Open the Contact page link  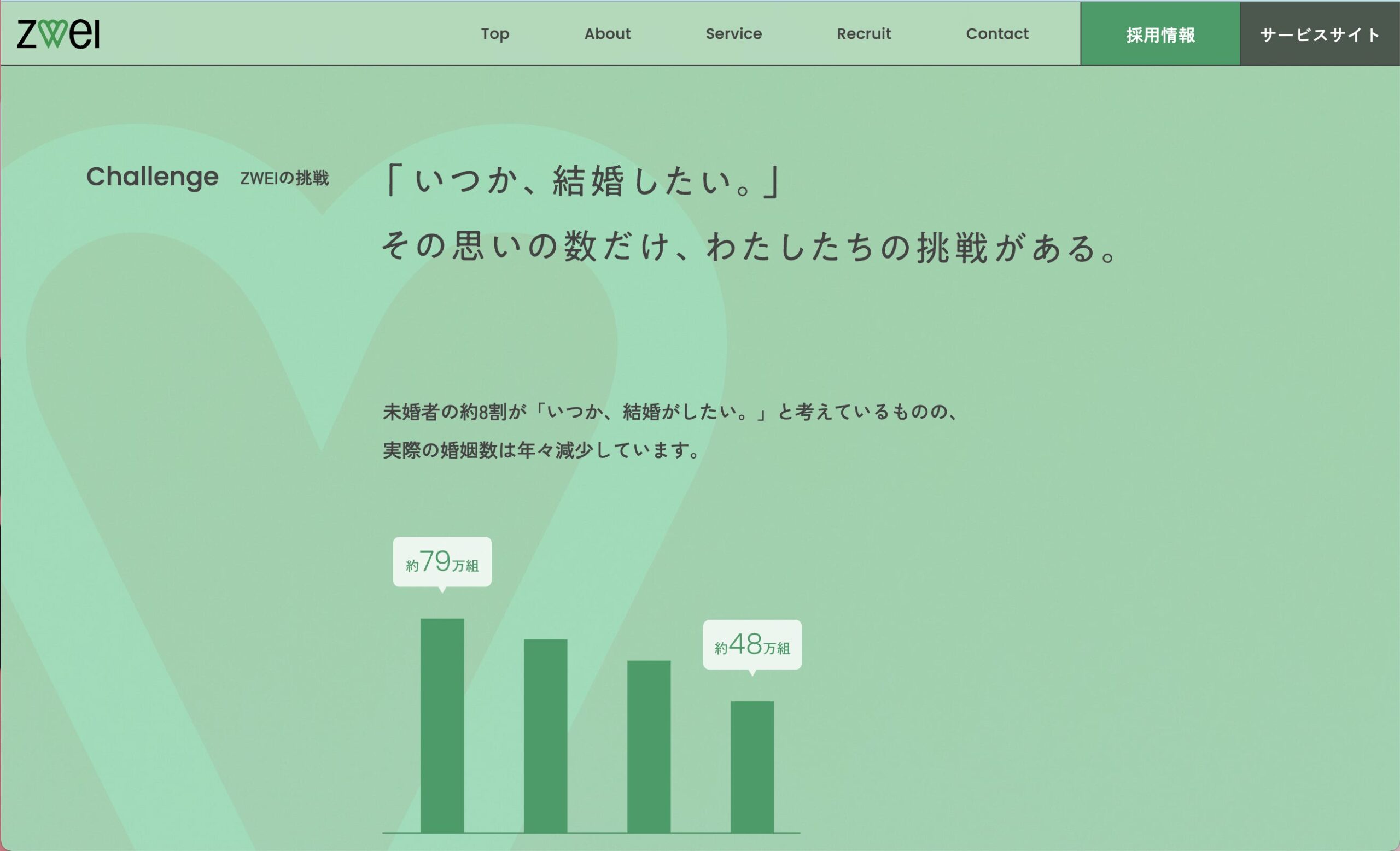pos(997,34)
